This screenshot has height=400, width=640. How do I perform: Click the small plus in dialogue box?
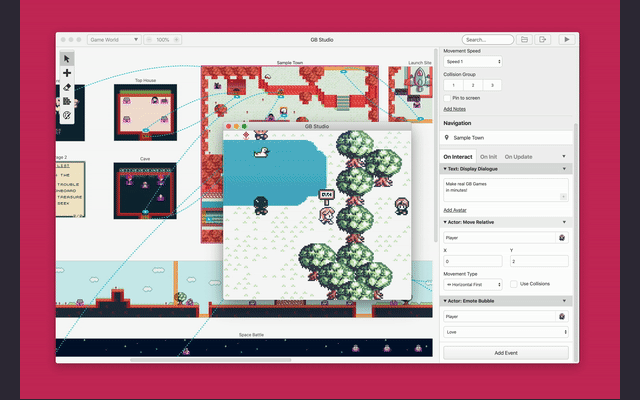click(x=563, y=197)
